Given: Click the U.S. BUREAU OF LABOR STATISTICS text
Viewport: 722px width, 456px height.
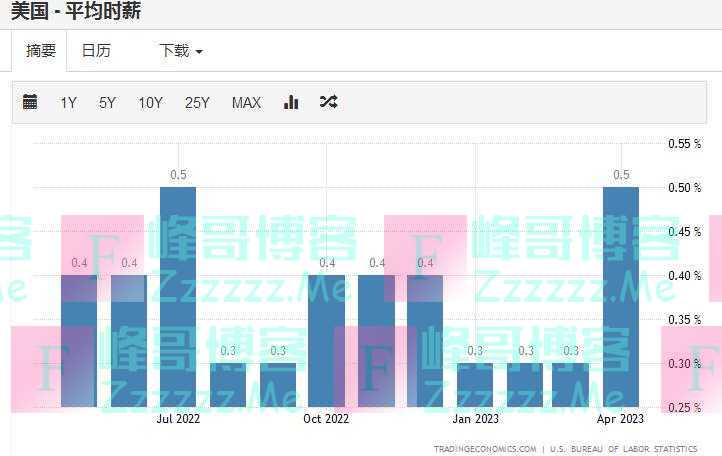Looking at the screenshot, I should tap(623, 449).
